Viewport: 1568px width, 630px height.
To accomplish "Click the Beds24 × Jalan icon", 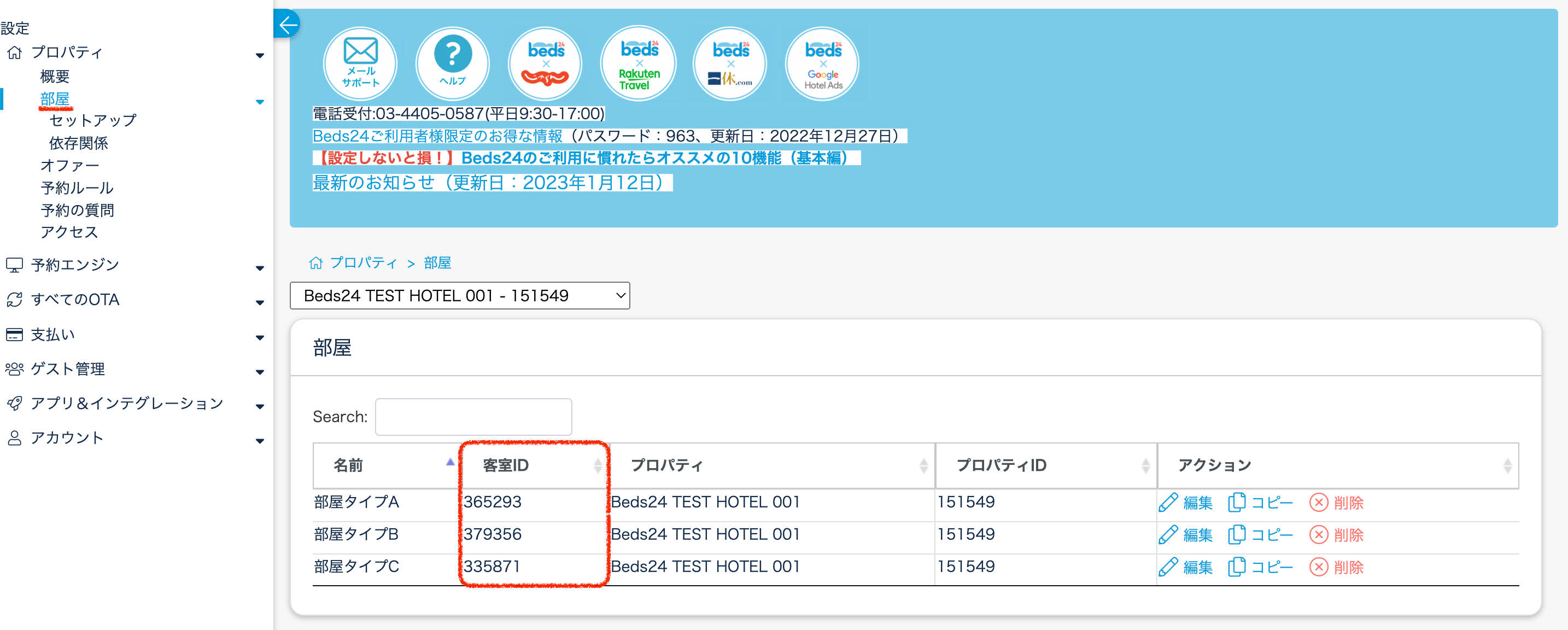I will pyautogui.click(x=545, y=63).
